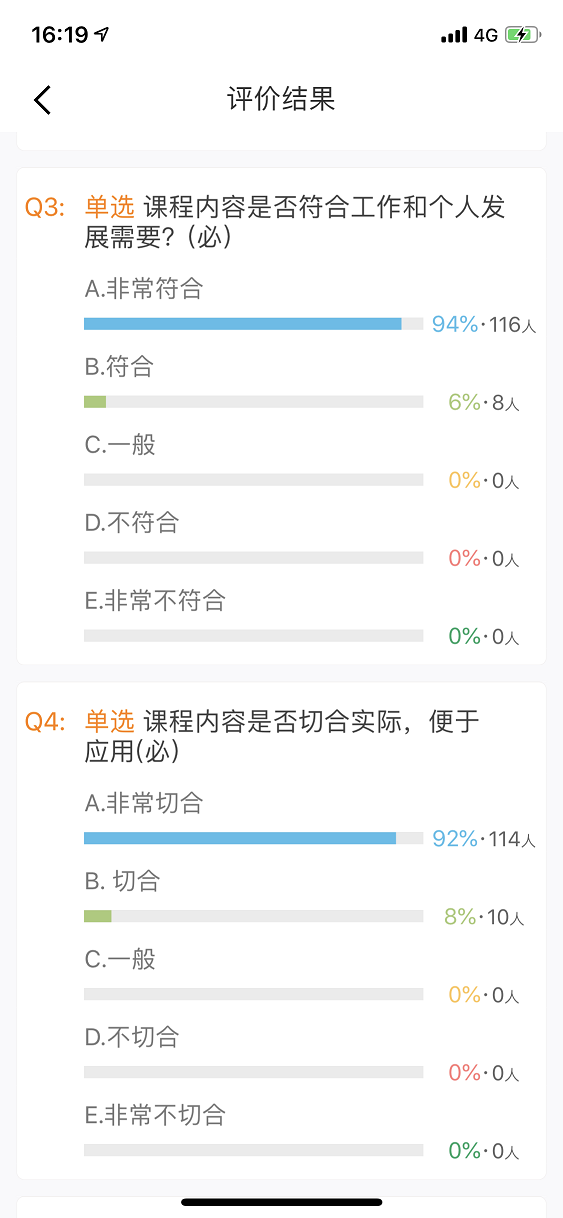Tap the 评价结果 page title

[281, 99]
